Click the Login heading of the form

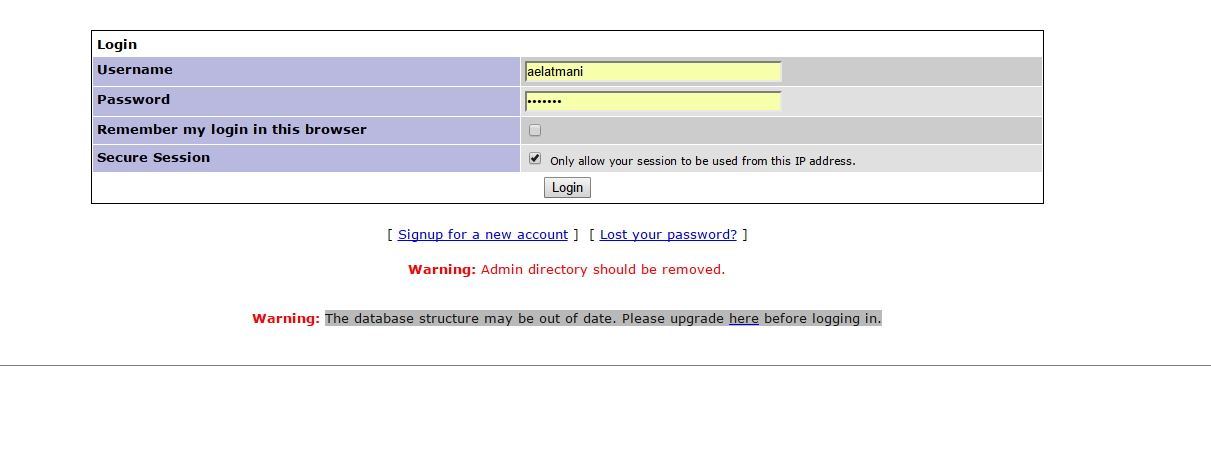tap(117, 45)
